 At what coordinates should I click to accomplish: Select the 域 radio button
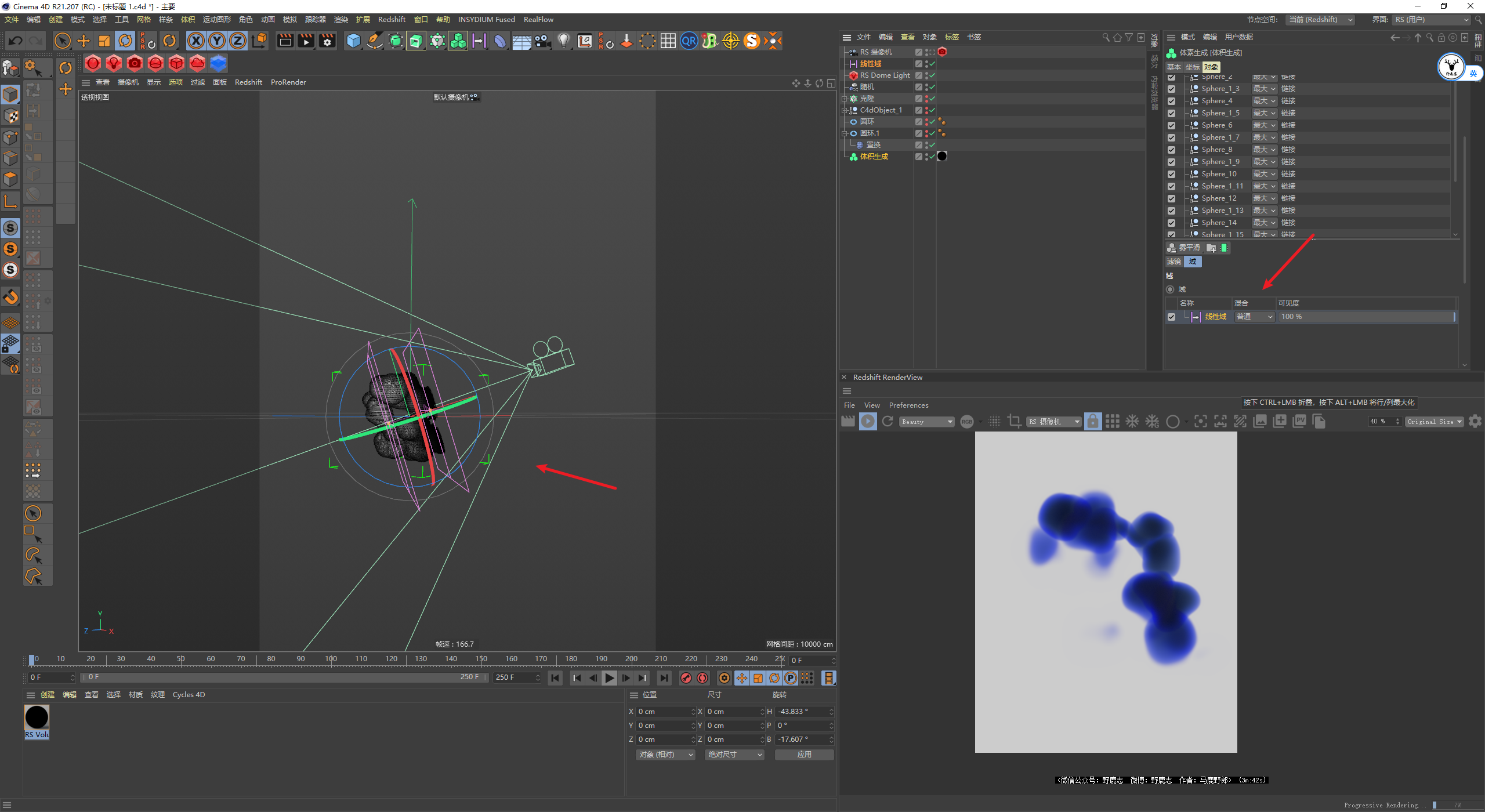click(x=1170, y=289)
